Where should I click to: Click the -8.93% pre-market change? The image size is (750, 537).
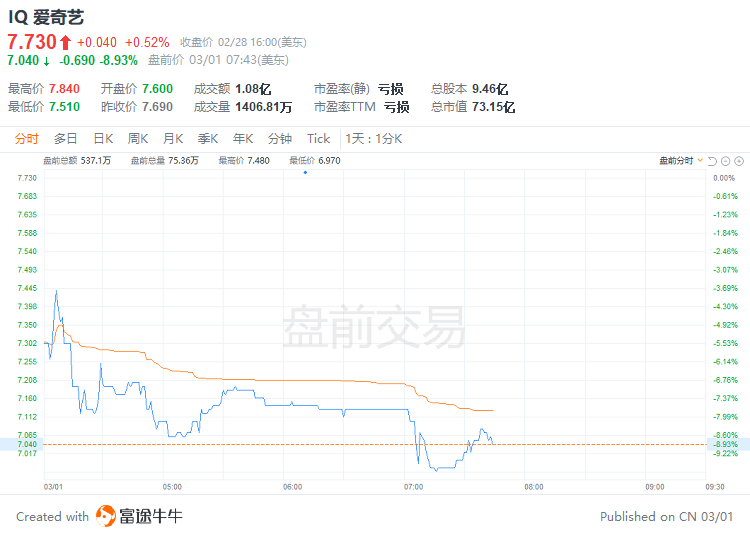(119, 60)
